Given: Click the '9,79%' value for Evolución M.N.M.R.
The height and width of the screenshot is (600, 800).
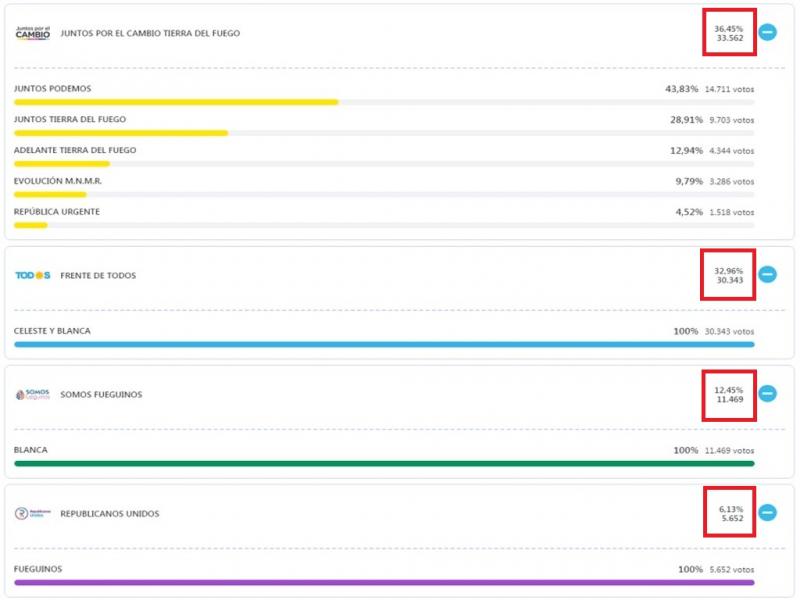Looking at the screenshot, I should point(689,181).
